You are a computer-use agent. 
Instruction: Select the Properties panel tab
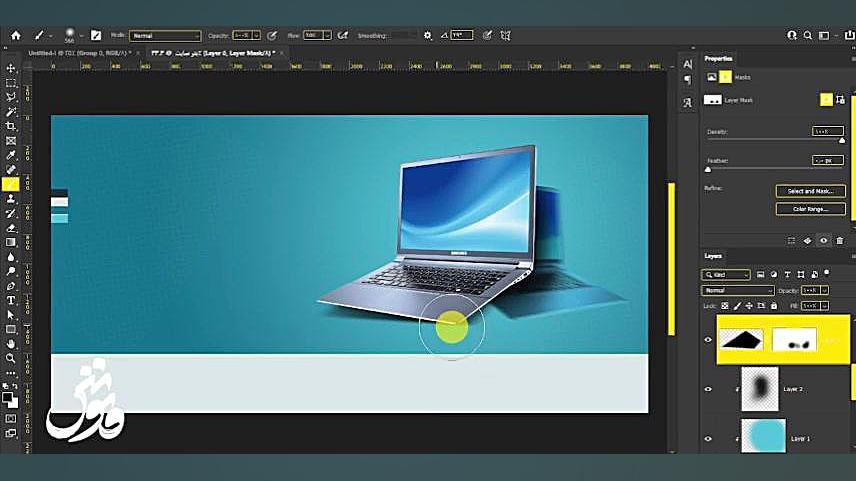pos(718,58)
